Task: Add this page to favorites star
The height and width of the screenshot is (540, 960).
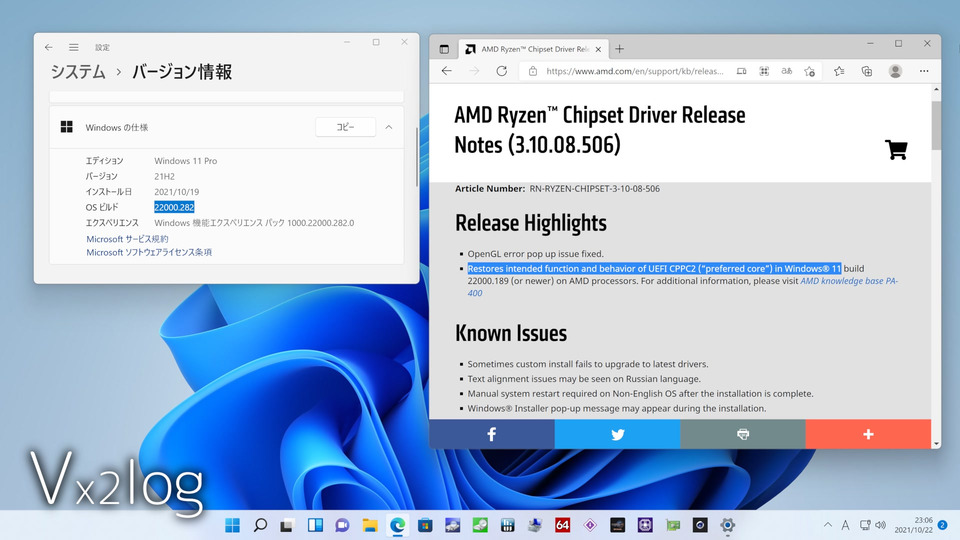Action: 809,71
